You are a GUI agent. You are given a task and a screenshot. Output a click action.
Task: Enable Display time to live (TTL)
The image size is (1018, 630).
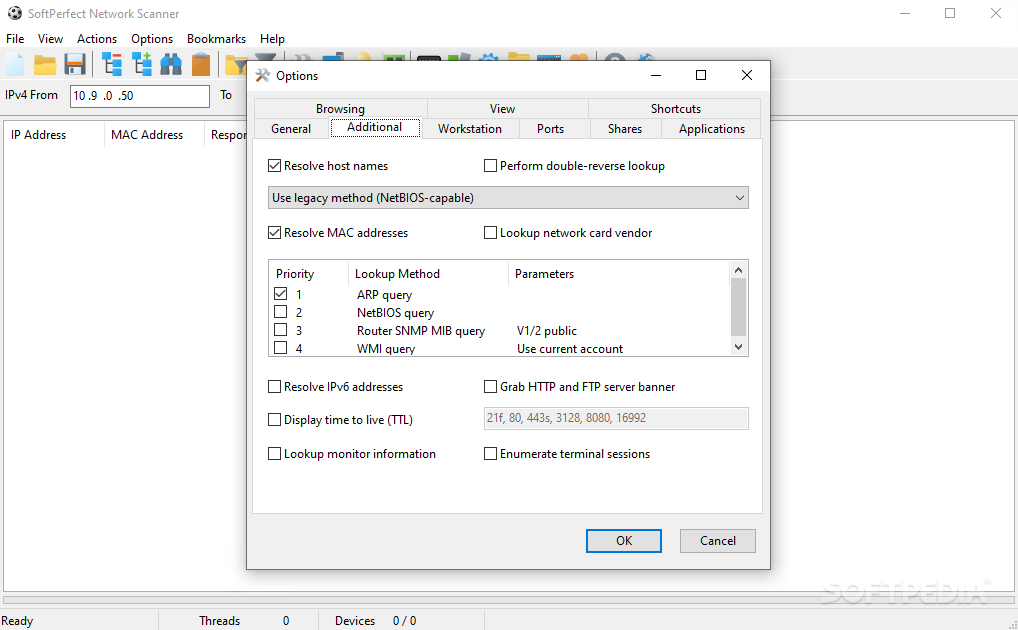click(x=275, y=420)
